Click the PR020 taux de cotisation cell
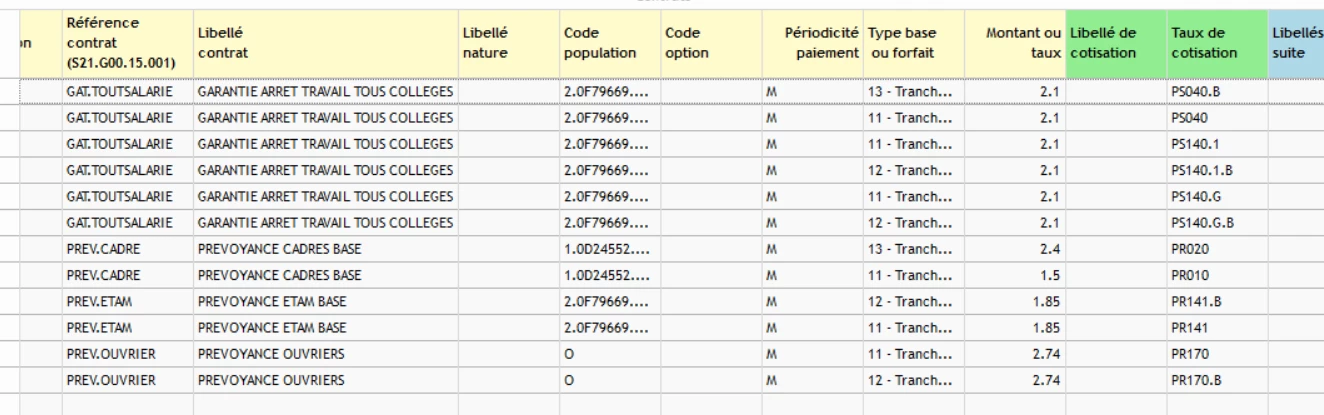 [1216, 249]
